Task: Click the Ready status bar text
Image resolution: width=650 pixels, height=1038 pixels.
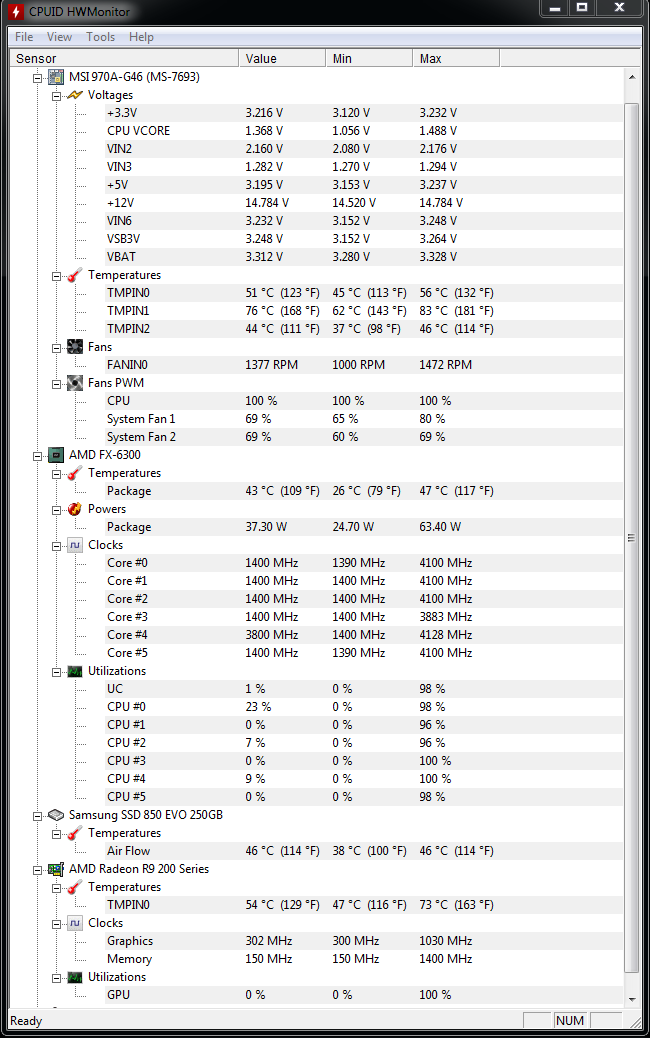Action: 26,1021
